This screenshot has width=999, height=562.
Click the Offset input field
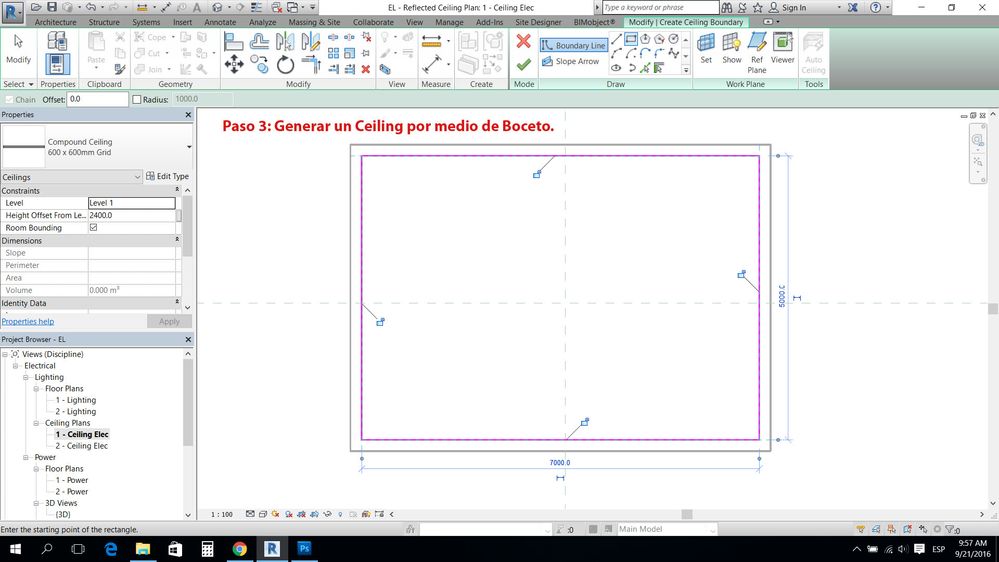click(97, 99)
